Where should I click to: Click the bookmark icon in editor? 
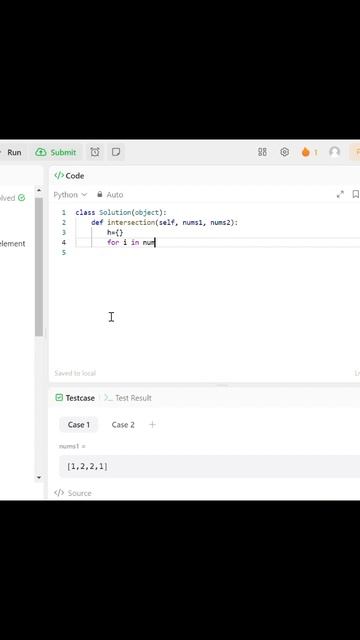(x=356, y=194)
